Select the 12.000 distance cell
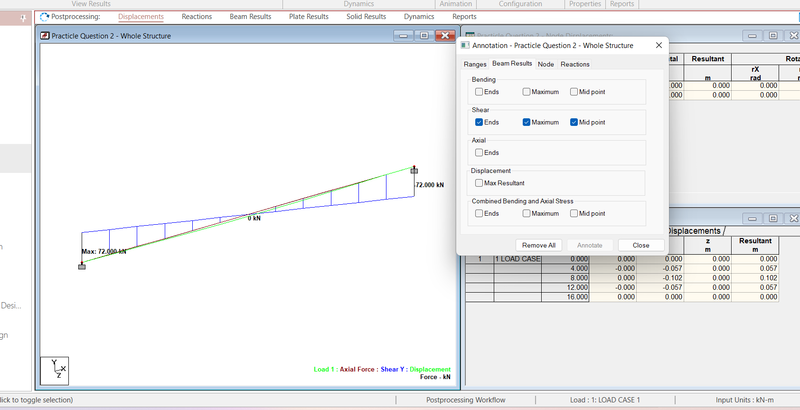 click(565, 288)
